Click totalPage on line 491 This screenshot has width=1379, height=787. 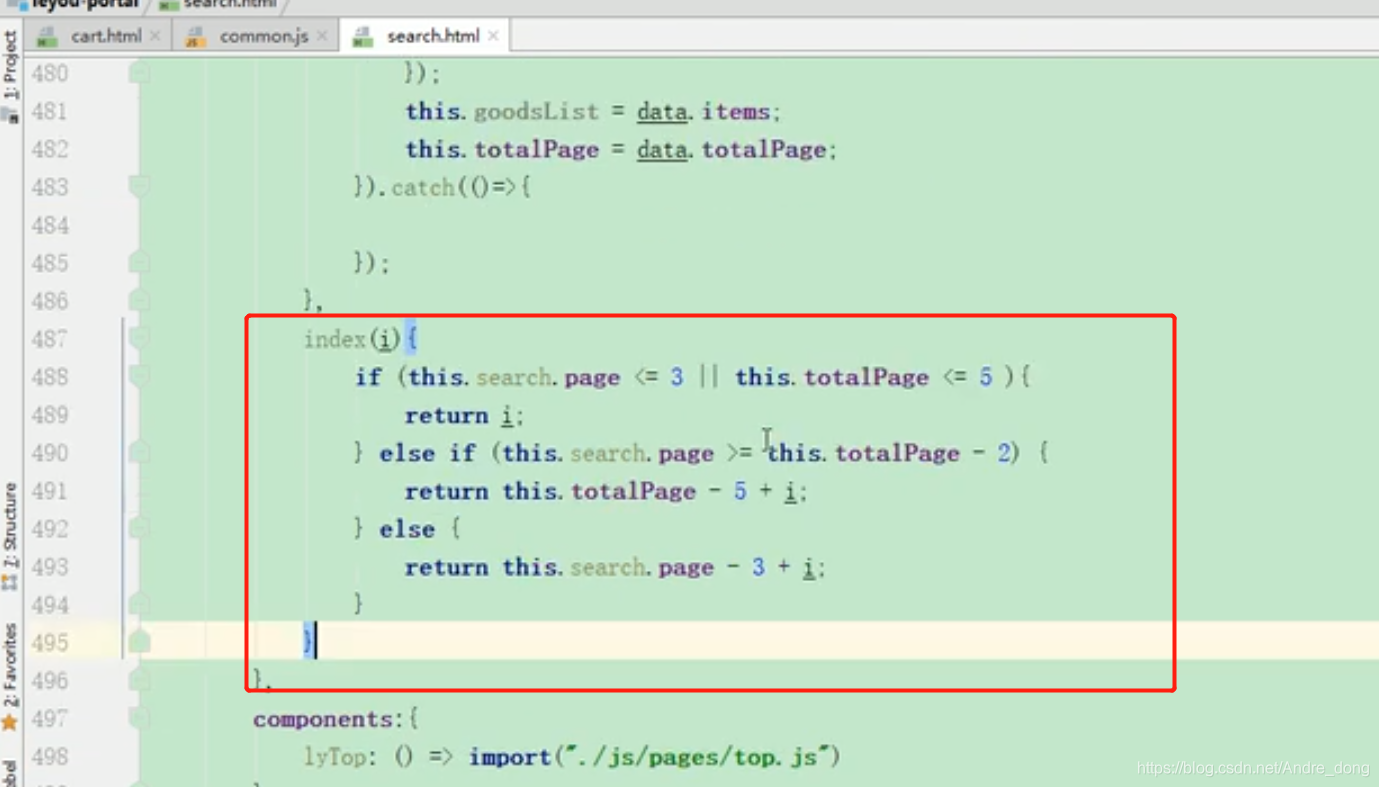[x=633, y=491]
